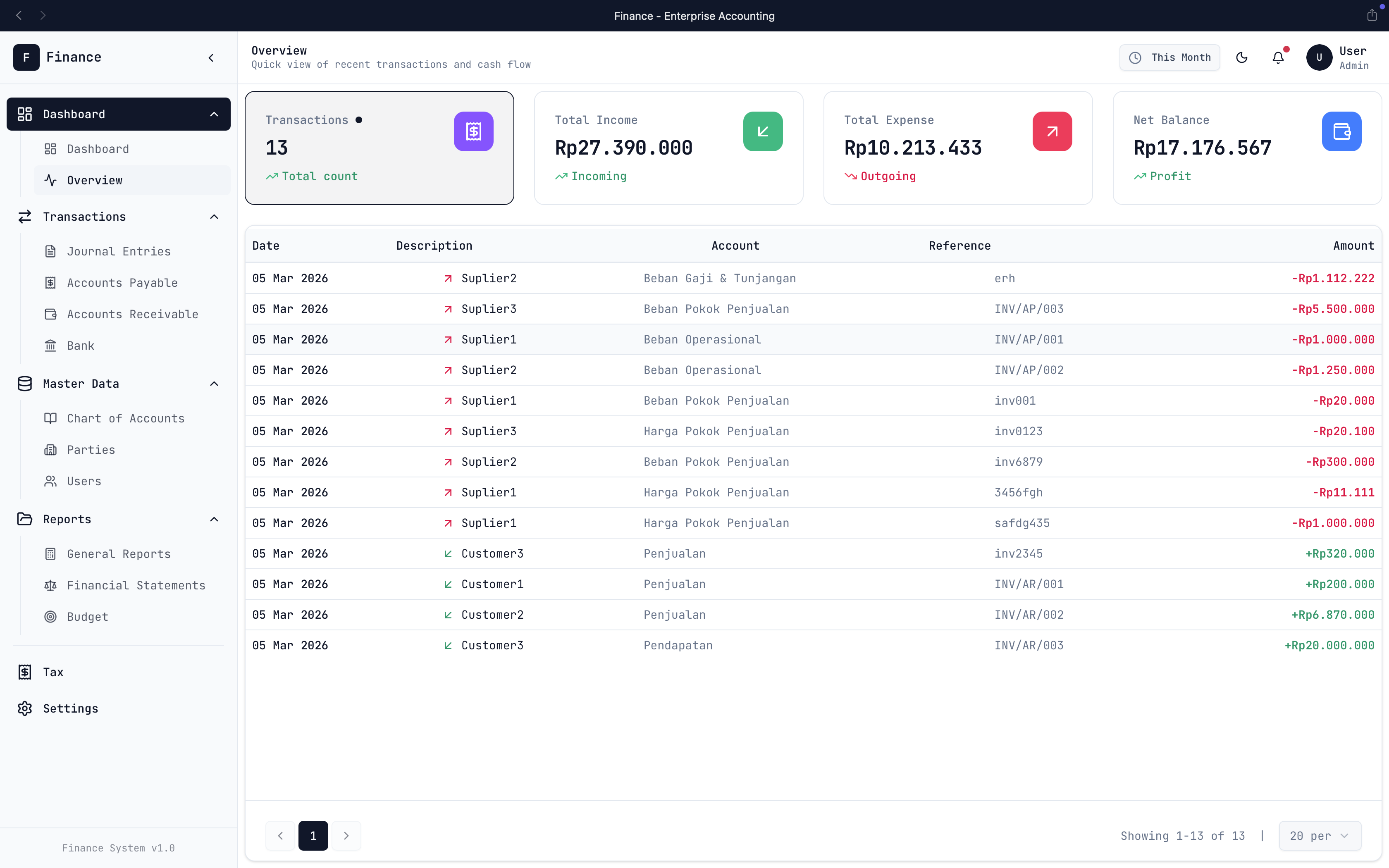This screenshot has width=1389, height=868.
Task: Click the notification bell icon
Action: (1278, 57)
